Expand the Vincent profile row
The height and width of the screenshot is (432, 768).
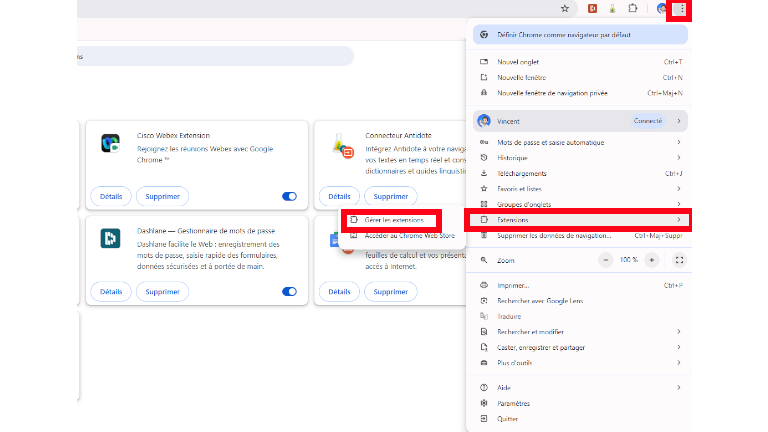point(580,121)
